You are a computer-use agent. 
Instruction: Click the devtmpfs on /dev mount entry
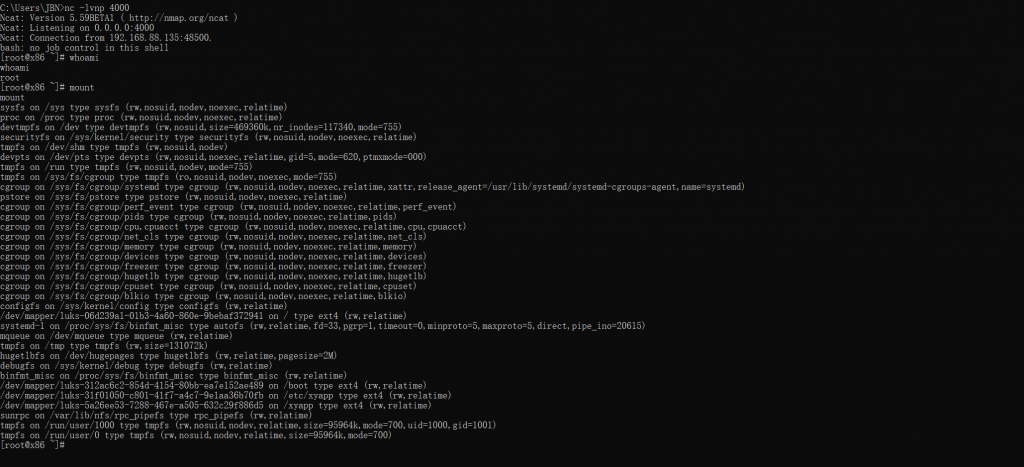tap(201, 127)
